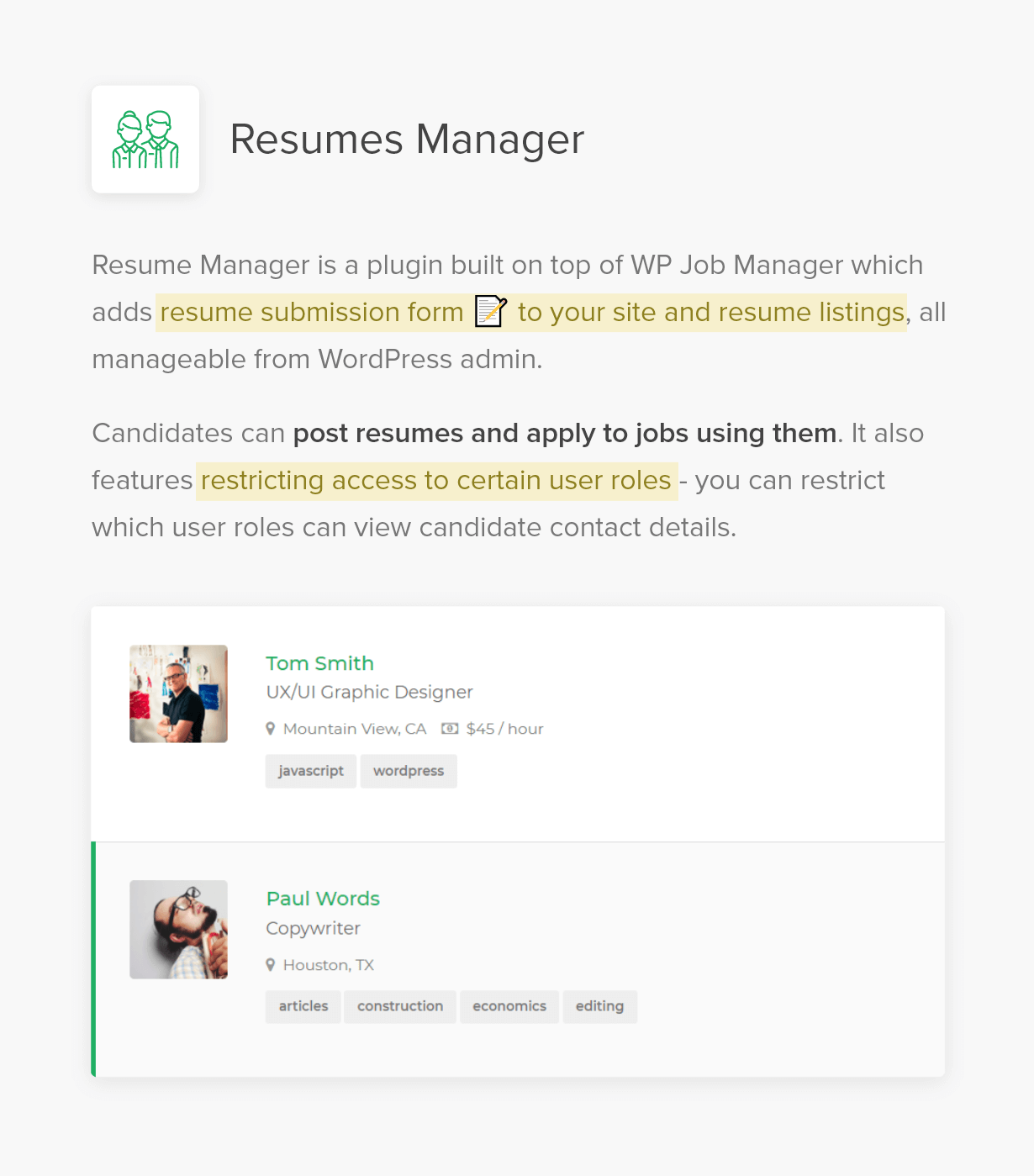Select the economics skill tag

[509, 1006]
